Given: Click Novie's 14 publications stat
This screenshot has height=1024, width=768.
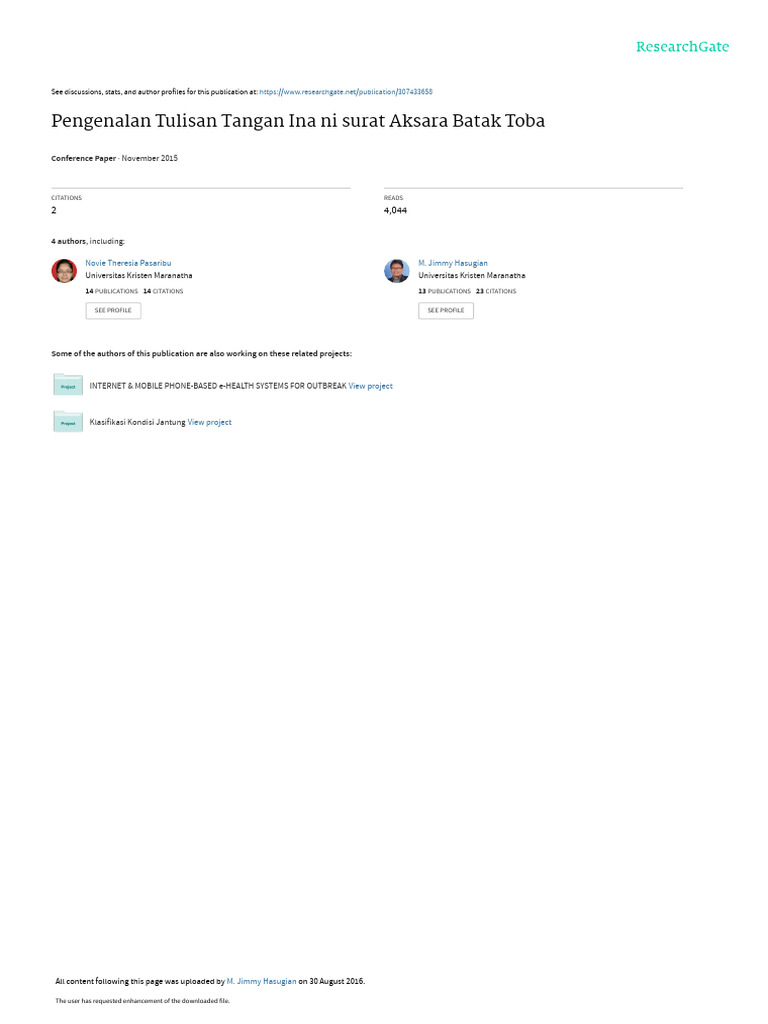Looking at the screenshot, I should [112, 291].
